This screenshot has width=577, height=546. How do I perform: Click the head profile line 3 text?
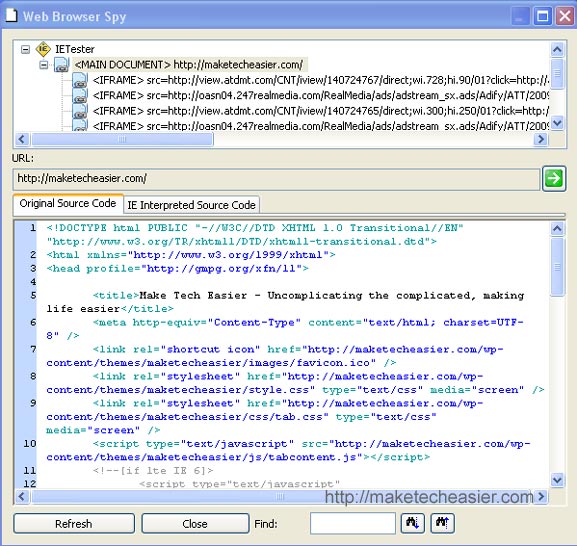pyautogui.click(x=177, y=268)
